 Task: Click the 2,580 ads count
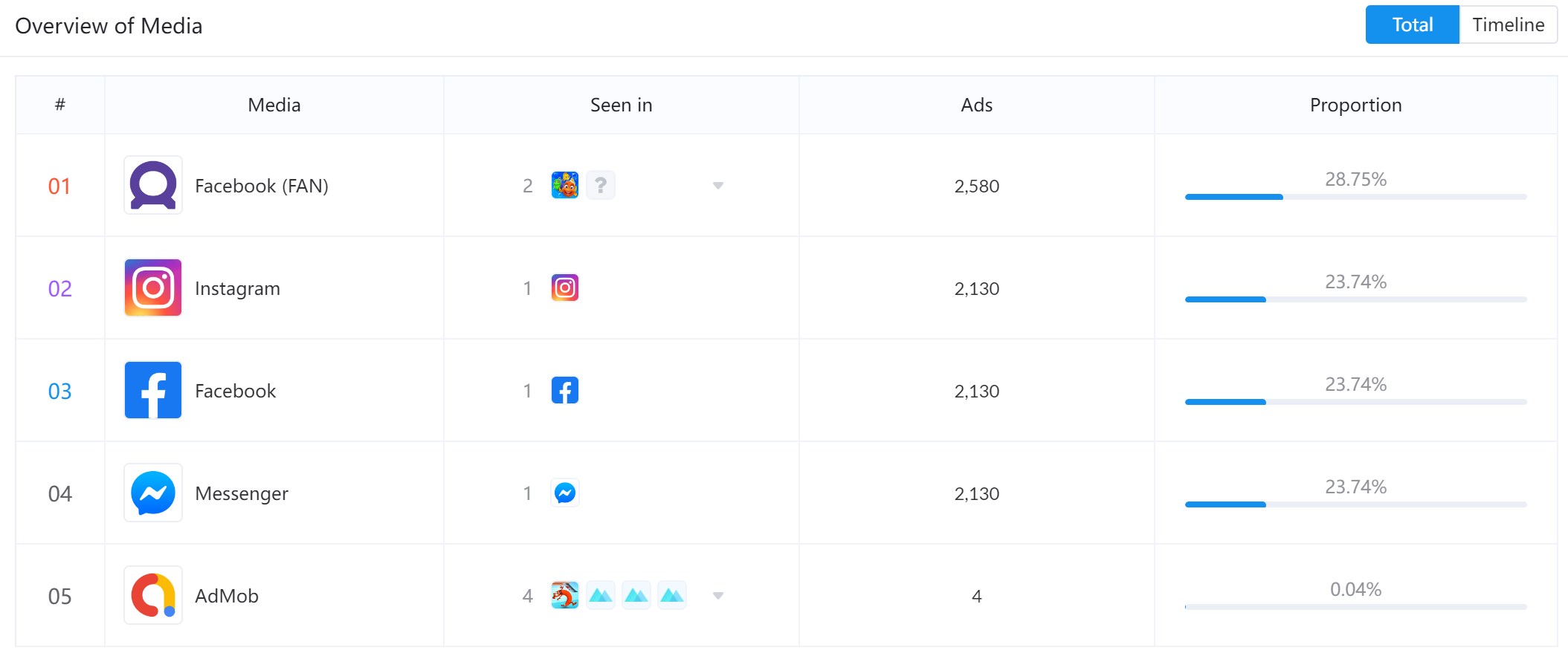[x=977, y=186]
